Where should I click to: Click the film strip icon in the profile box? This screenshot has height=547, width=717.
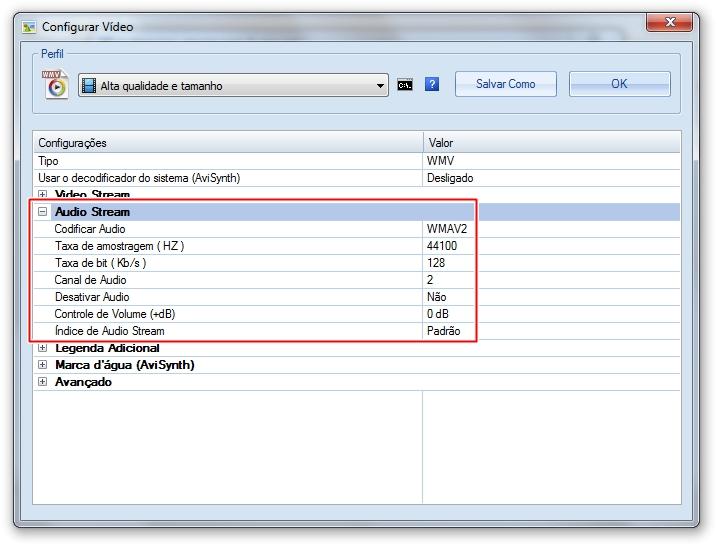point(89,86)
